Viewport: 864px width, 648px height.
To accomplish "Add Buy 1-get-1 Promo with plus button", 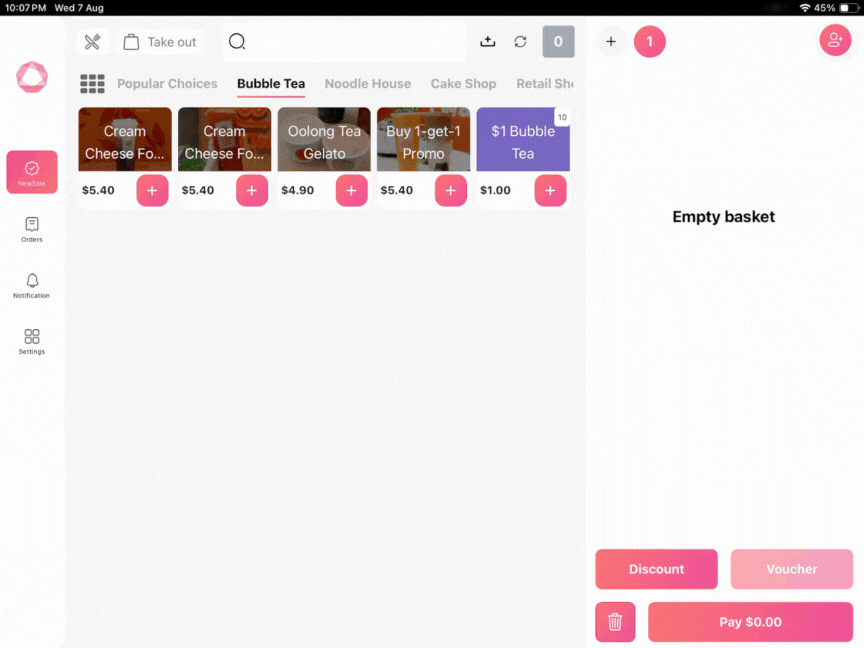I will [450, 190].
